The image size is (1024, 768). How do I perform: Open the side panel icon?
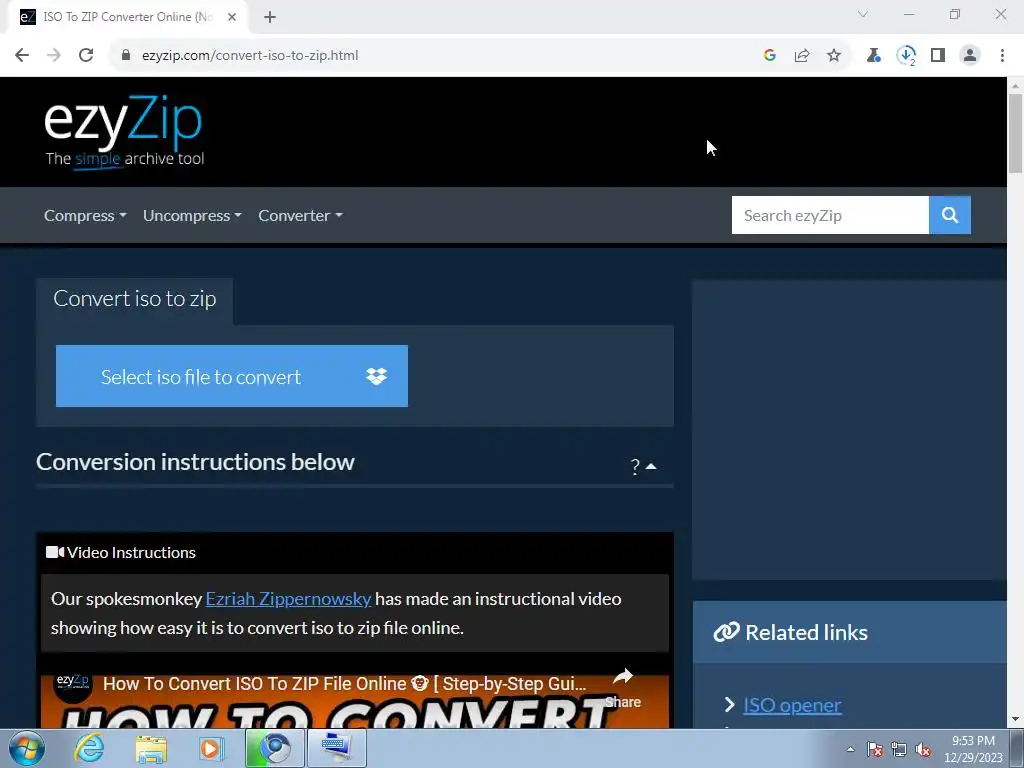(938, 56)
